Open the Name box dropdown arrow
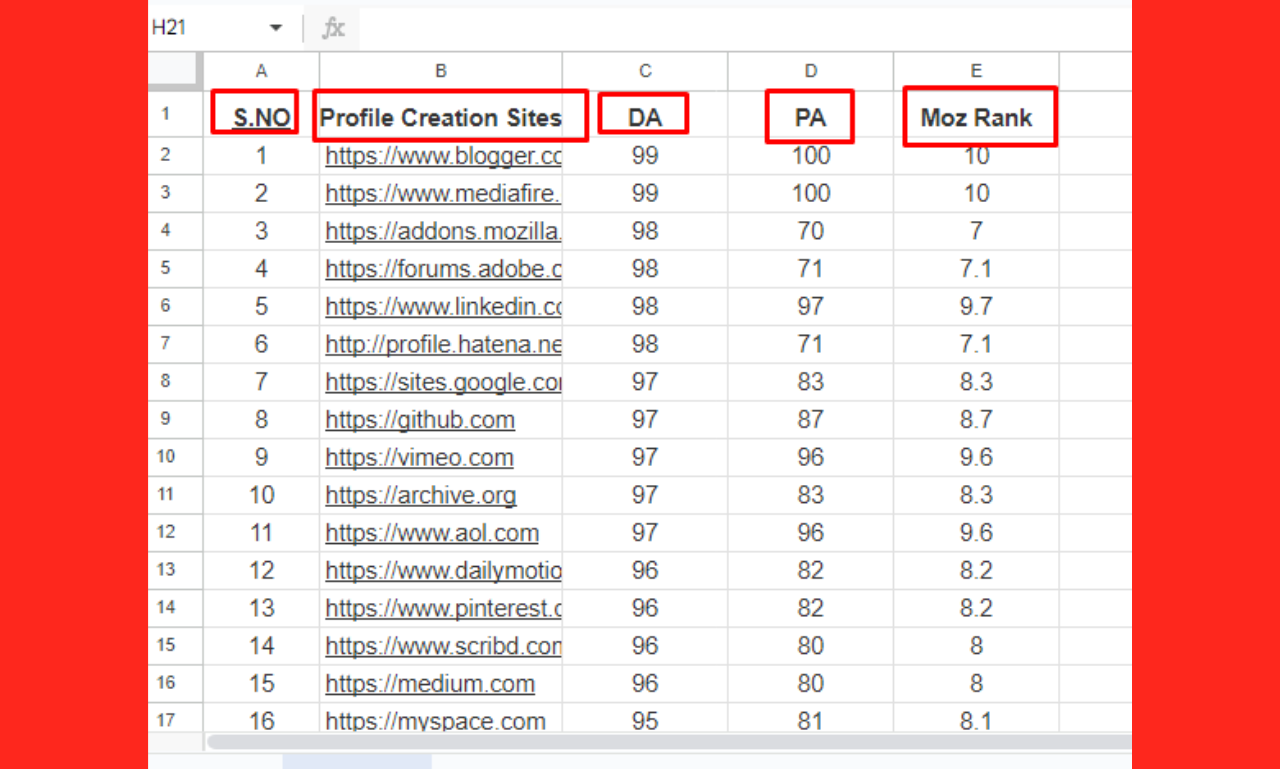 [x=276, y=29]
